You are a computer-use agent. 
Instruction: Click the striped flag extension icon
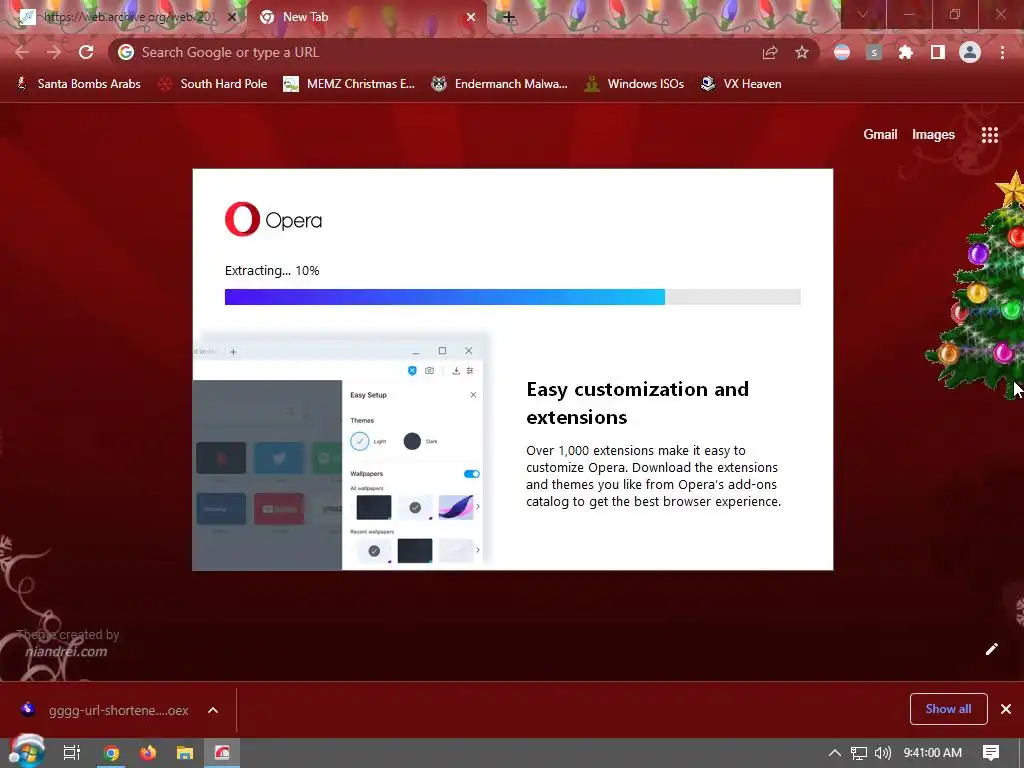842,52
